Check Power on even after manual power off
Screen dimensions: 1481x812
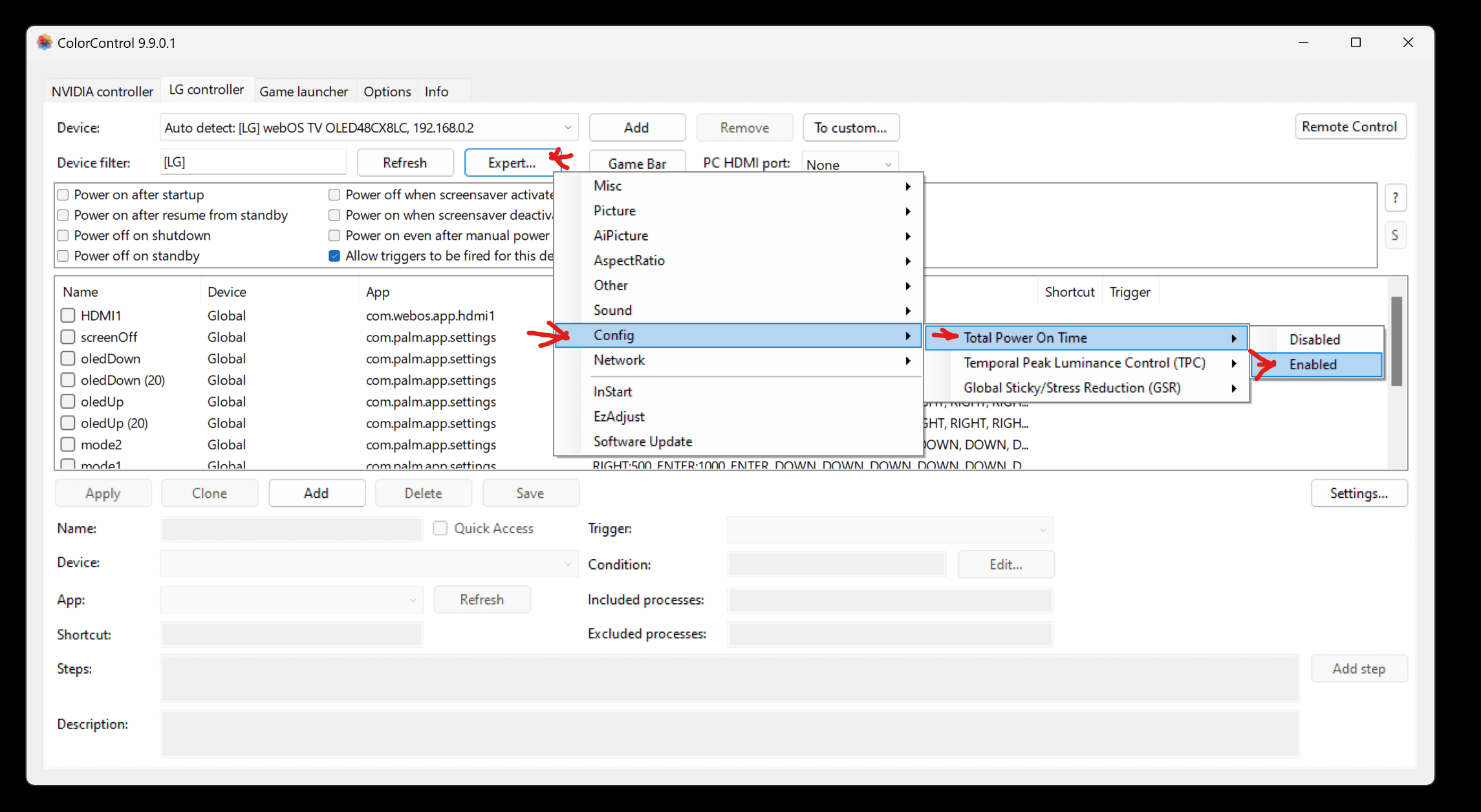[x=334, y=235]
